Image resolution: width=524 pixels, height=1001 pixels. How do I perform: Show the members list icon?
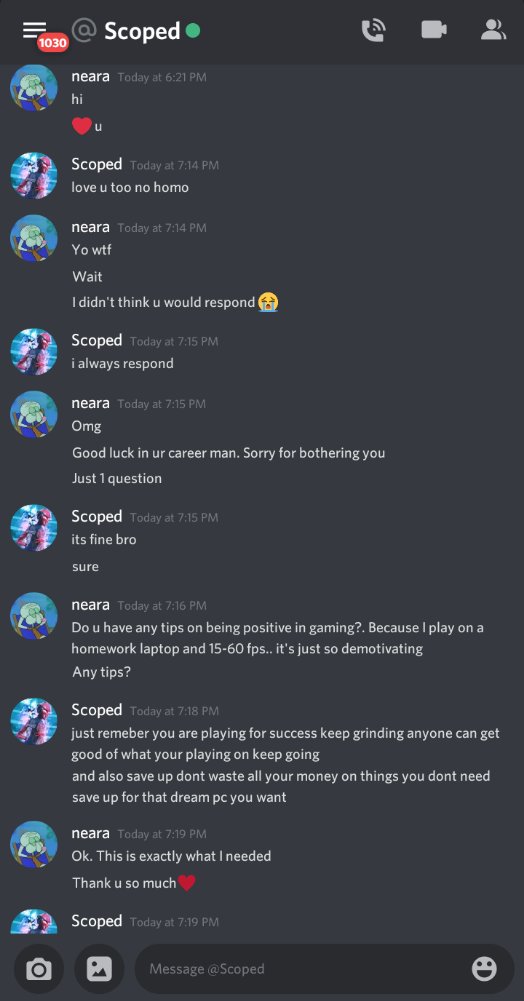(x=493, y=30)
